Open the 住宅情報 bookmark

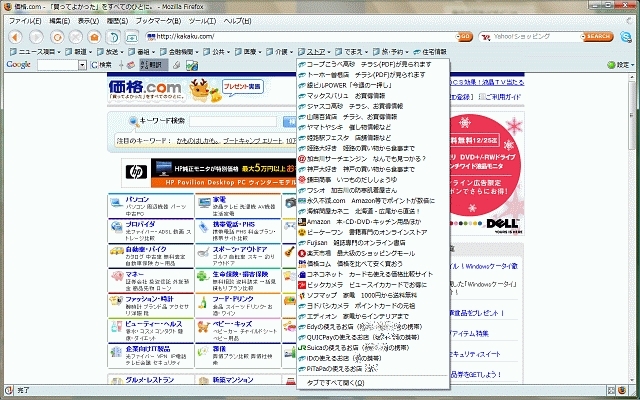point(430,52)
